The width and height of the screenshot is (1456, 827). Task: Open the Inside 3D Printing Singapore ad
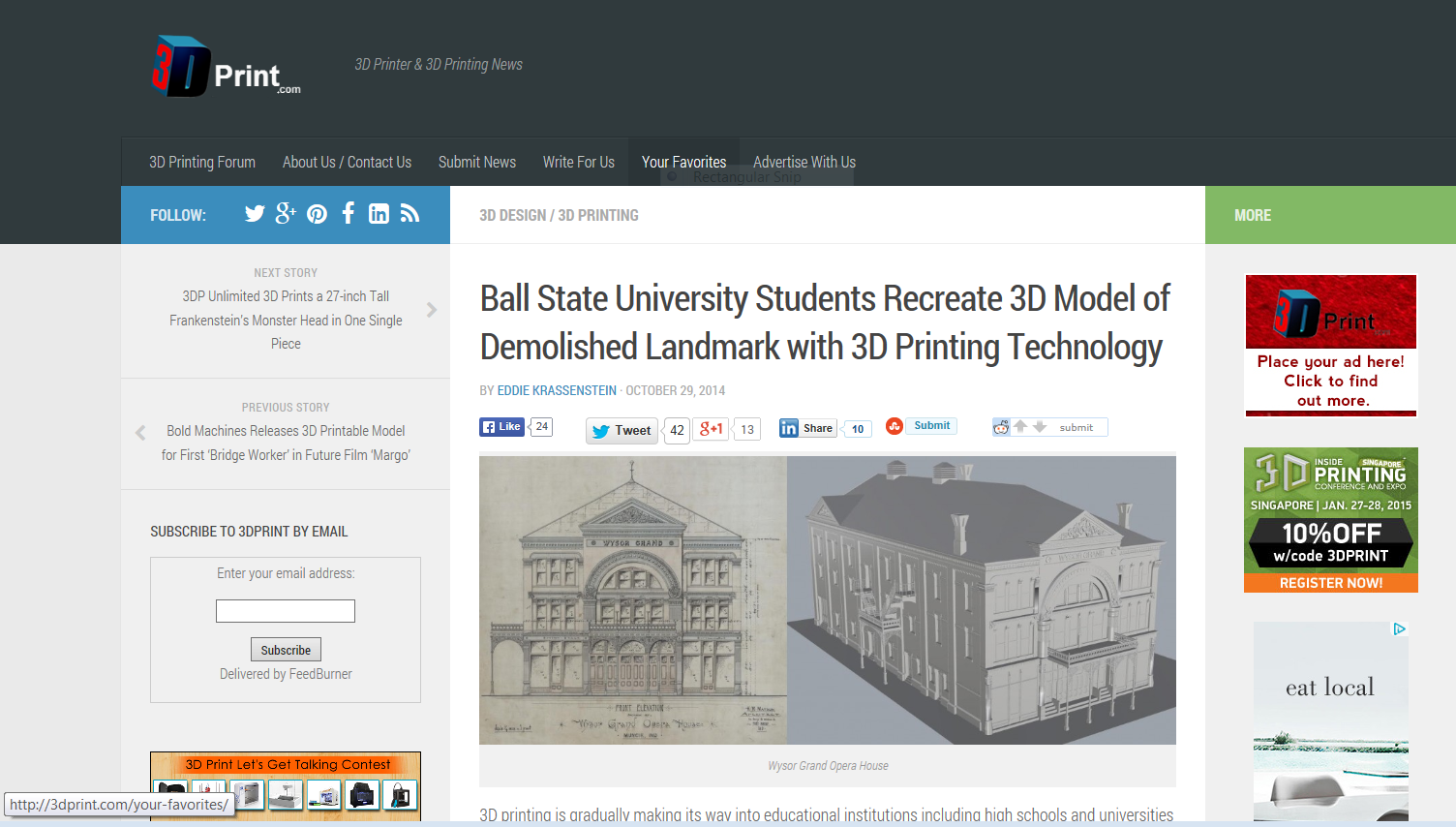pos(1331,519)
